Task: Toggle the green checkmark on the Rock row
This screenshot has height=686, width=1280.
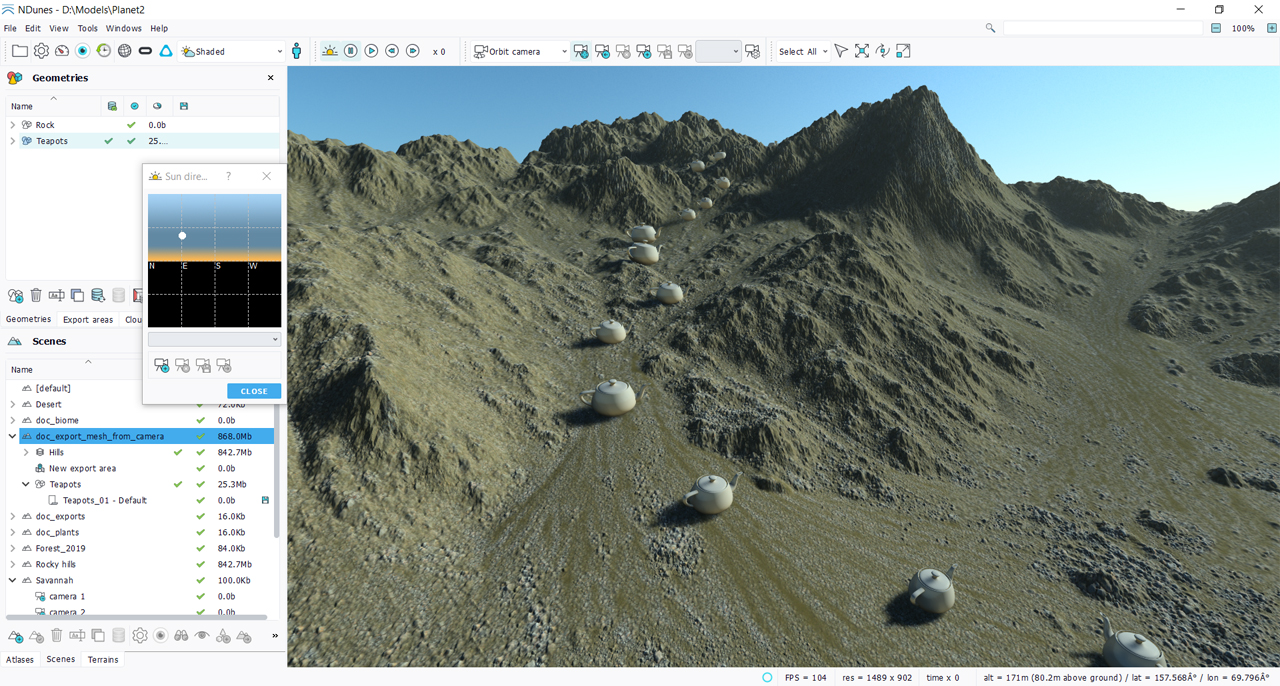Action: (131, 125)
